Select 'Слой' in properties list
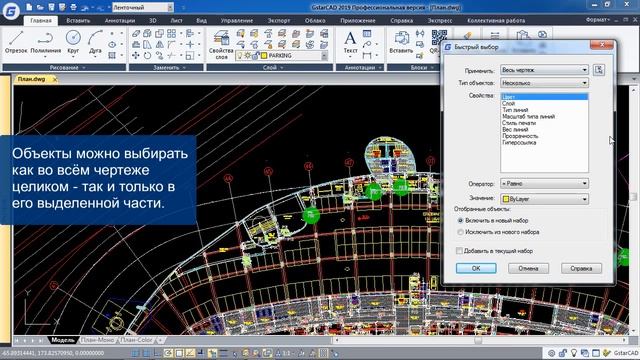Viewport: 640px width, 360px height. coord(508,104)
